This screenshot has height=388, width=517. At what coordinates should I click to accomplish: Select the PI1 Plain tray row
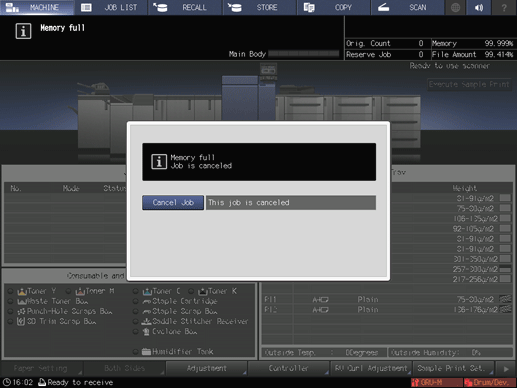(x=387, y=299)
